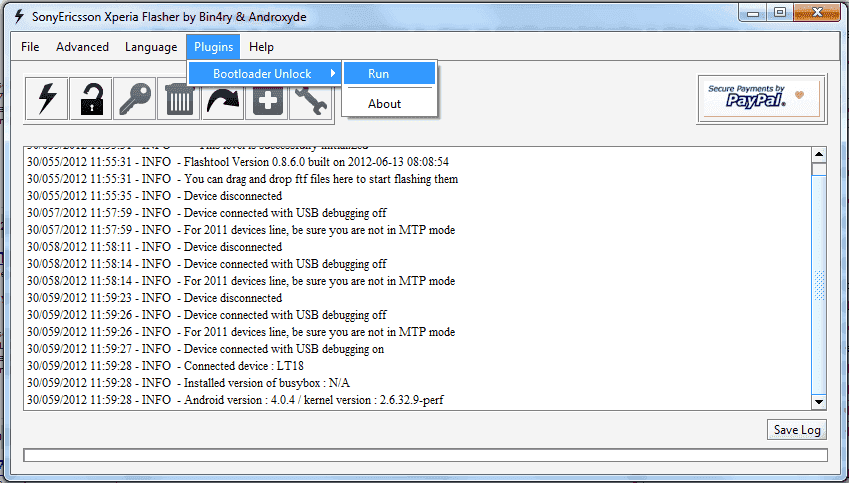Click the lightning bolt title bar icon

click(19, 16)
